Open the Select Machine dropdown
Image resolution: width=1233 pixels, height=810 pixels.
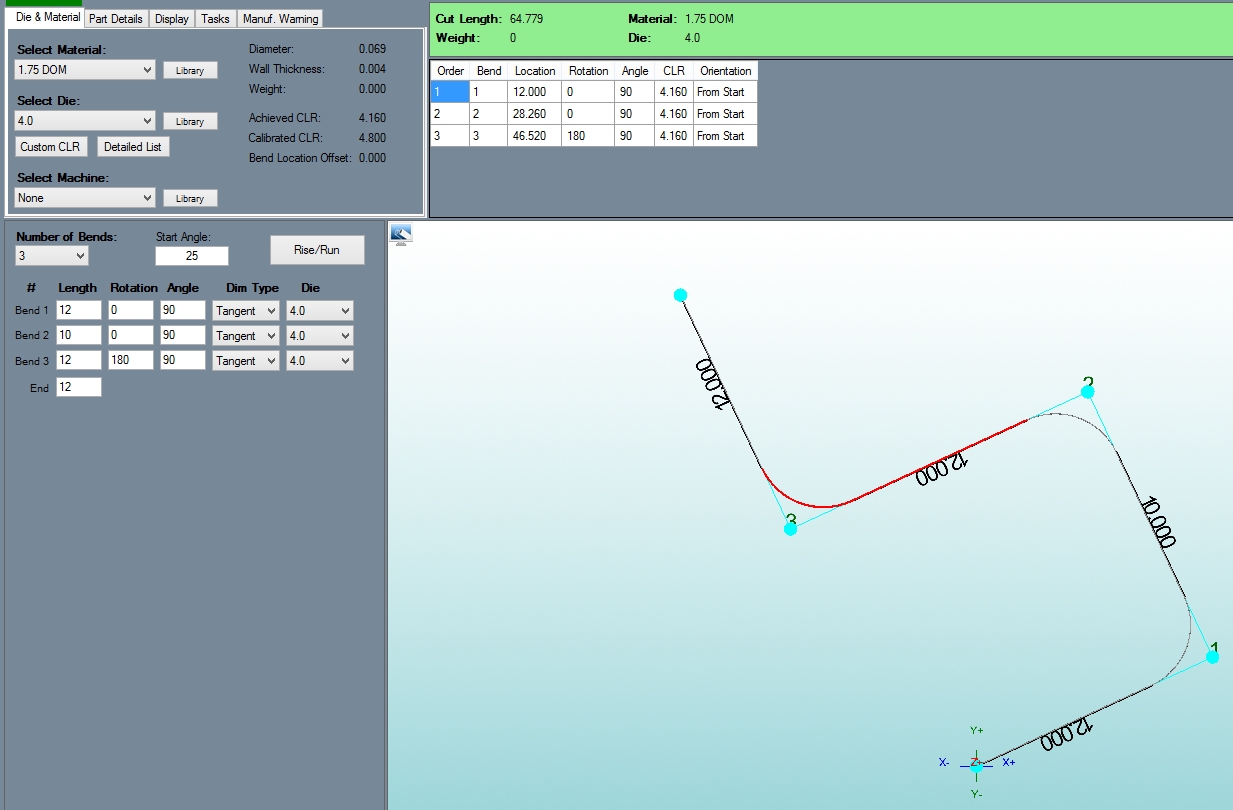(x=86, y=198)
